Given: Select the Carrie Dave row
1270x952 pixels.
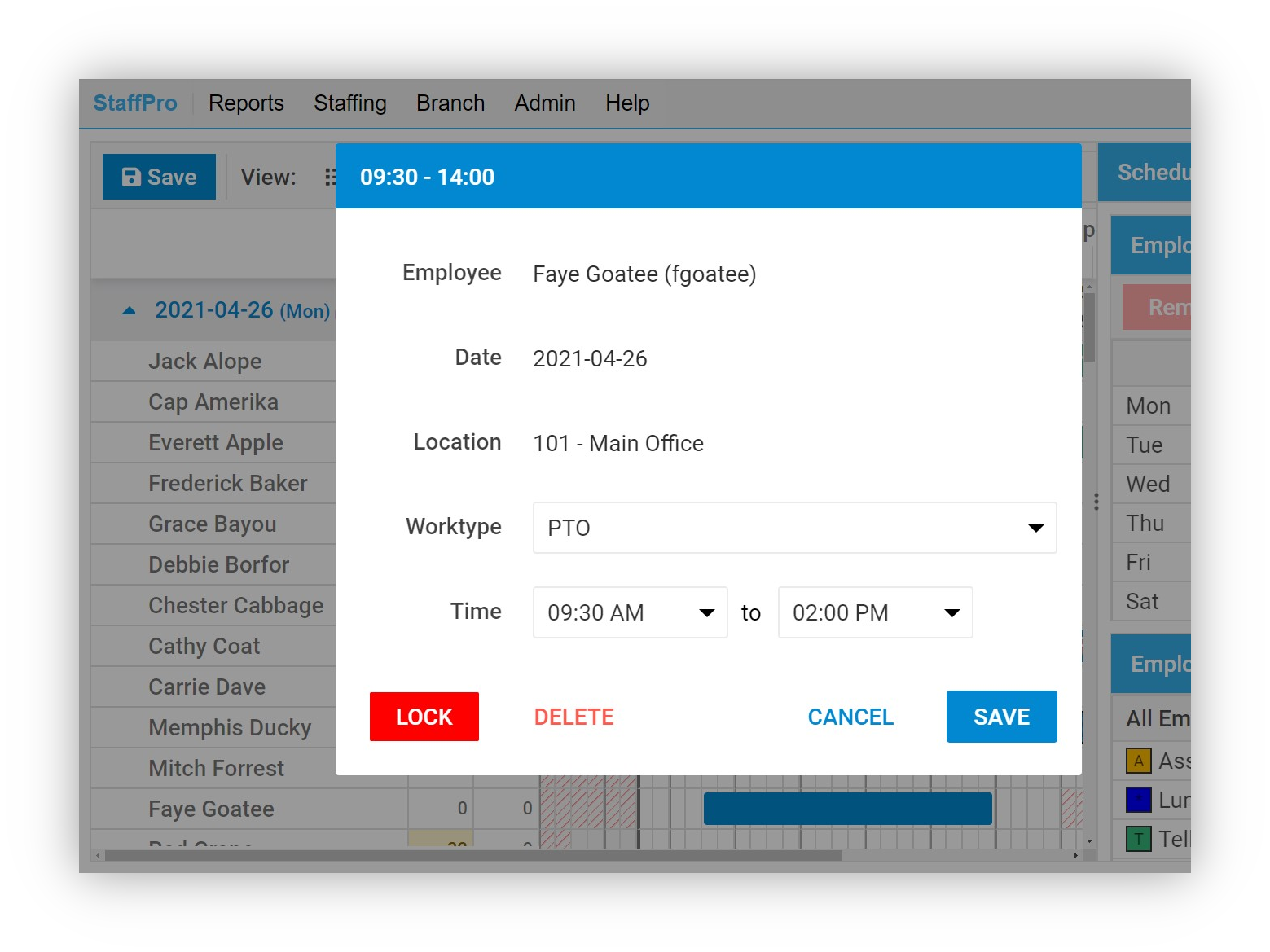Looking at the screenshot, I should tap(213, 687).
